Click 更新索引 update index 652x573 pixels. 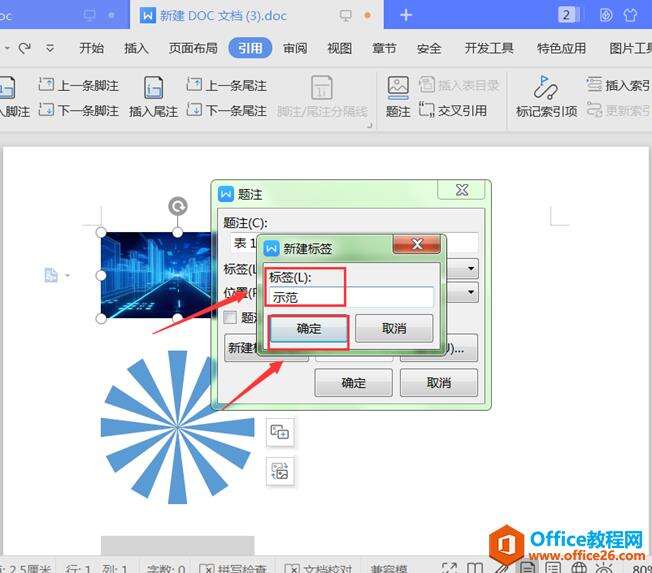tap(619, 111)
